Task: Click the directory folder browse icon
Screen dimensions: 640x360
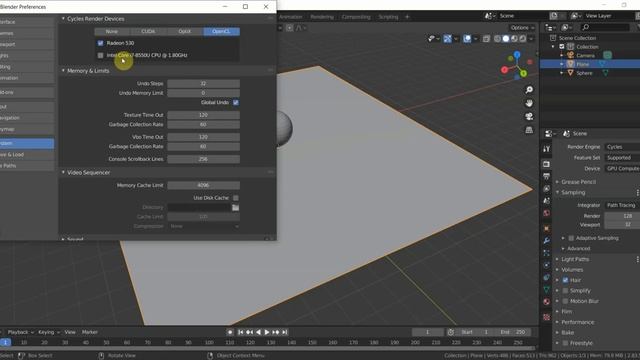Action: 236,207
